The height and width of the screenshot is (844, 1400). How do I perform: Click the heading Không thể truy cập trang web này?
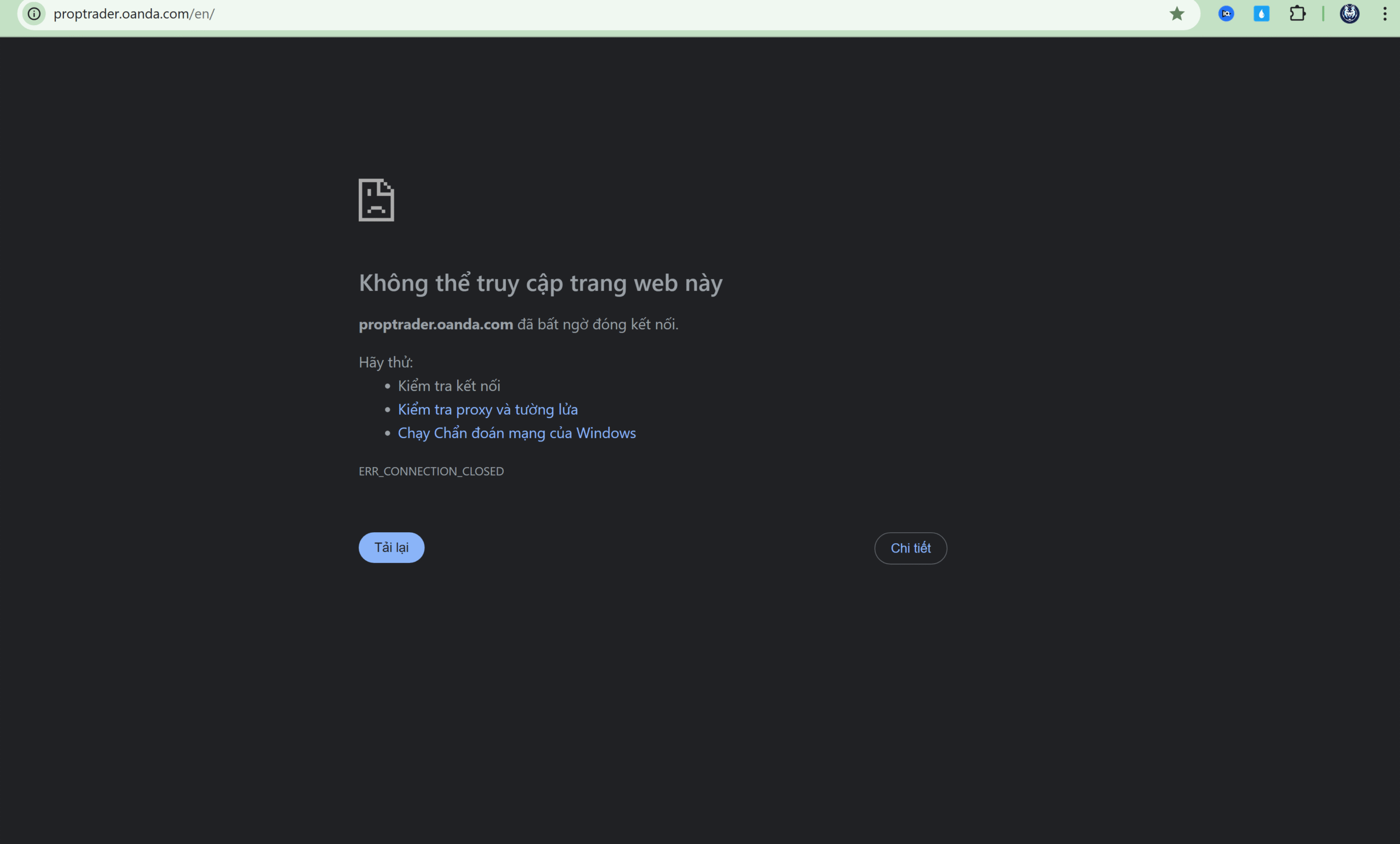coord(540,283)
